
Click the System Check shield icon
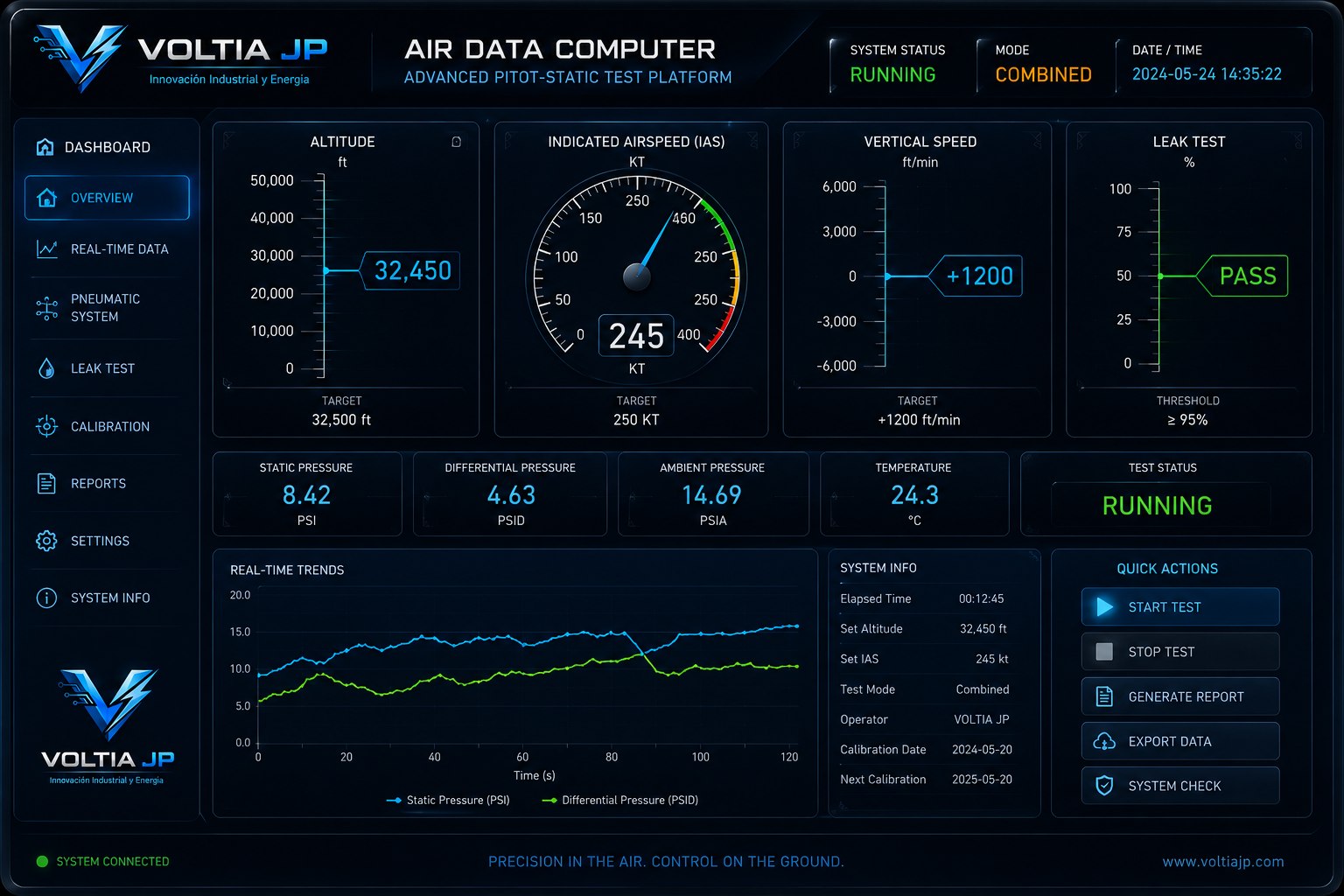[x=1104, y=786]
